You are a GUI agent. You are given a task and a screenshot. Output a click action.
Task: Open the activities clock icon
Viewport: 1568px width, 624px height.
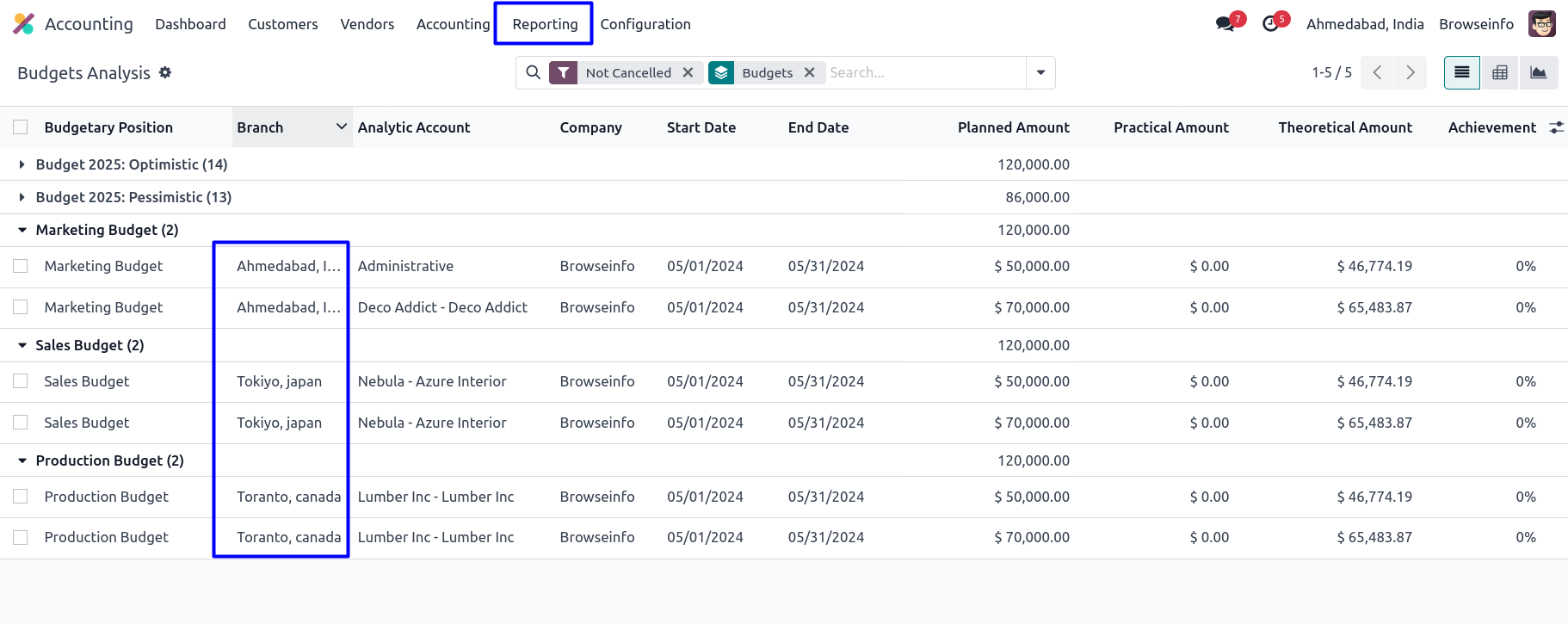(x=1271, y=24)
